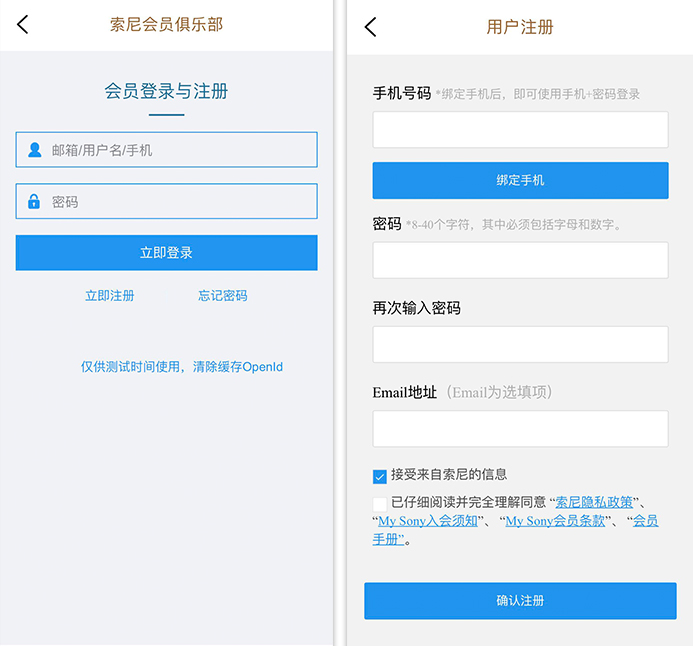
Task: Click the 再次输入密码 label
Action: point(417,308)
